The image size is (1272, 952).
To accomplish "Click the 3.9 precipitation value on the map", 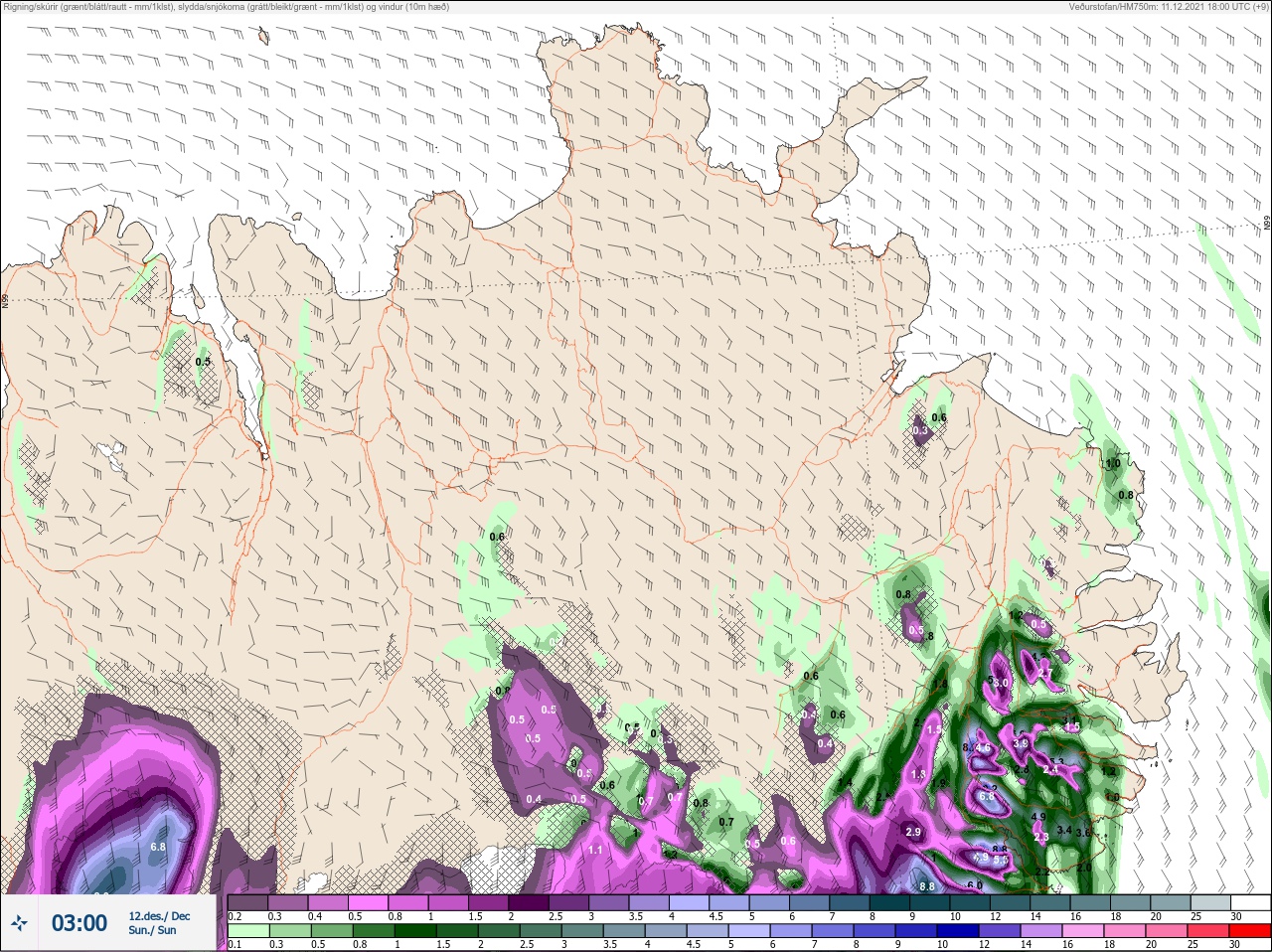I will click(1021, 743).
